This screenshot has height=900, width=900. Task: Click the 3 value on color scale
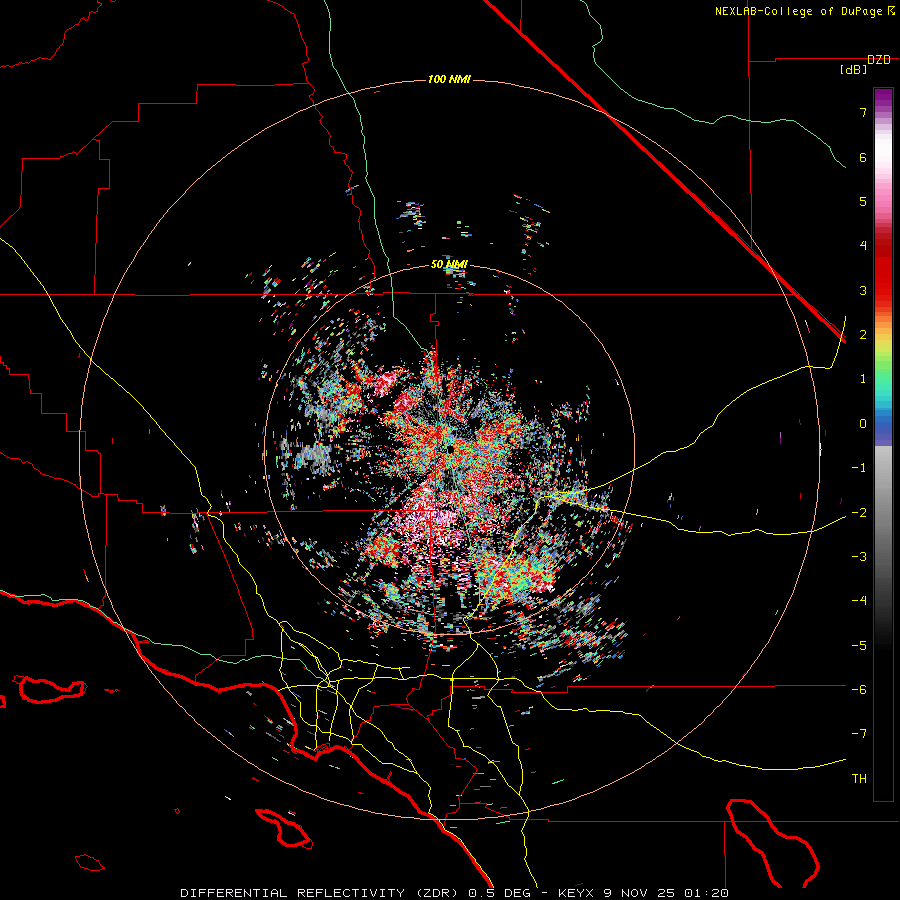click(863, 290)
